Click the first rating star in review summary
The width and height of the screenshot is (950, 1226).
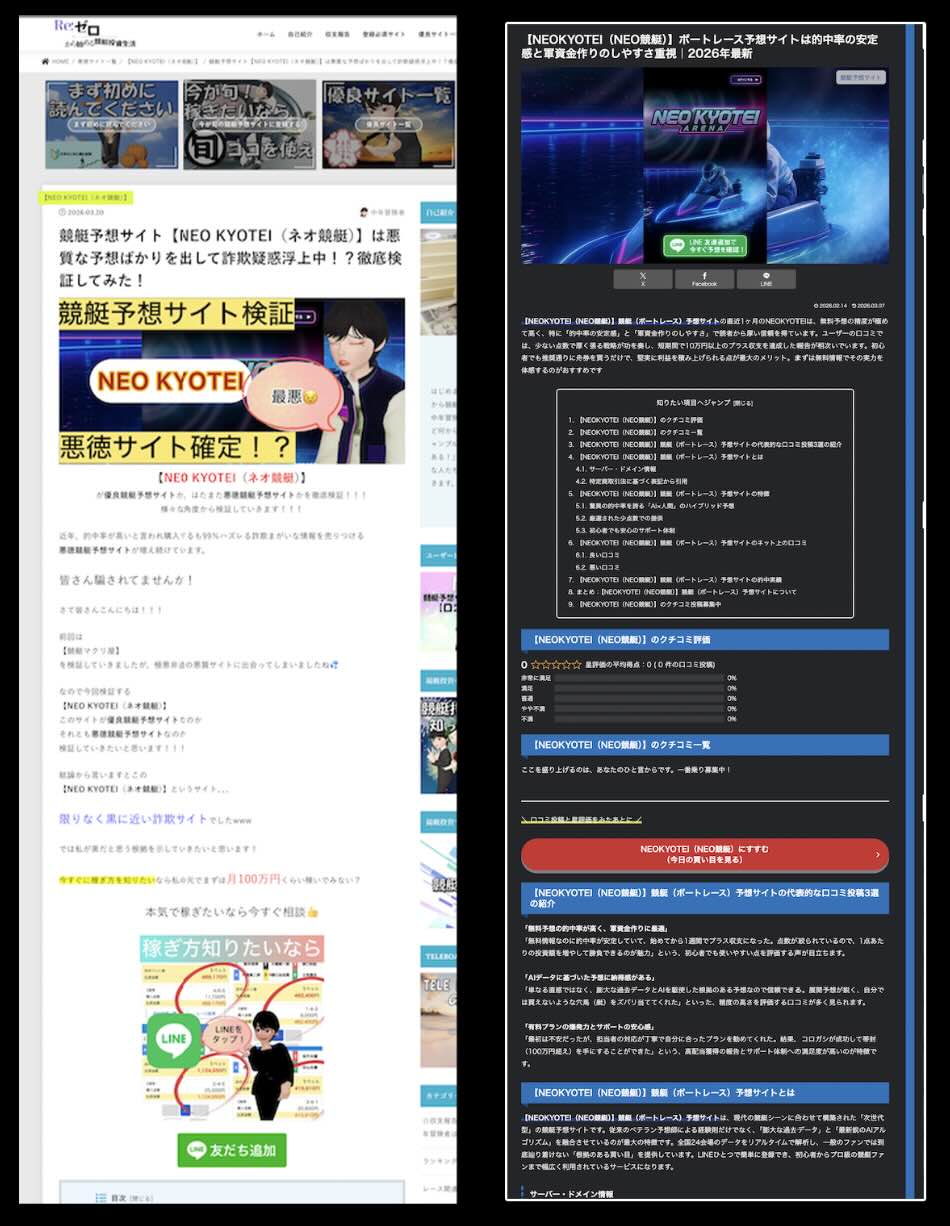point(536,664)
